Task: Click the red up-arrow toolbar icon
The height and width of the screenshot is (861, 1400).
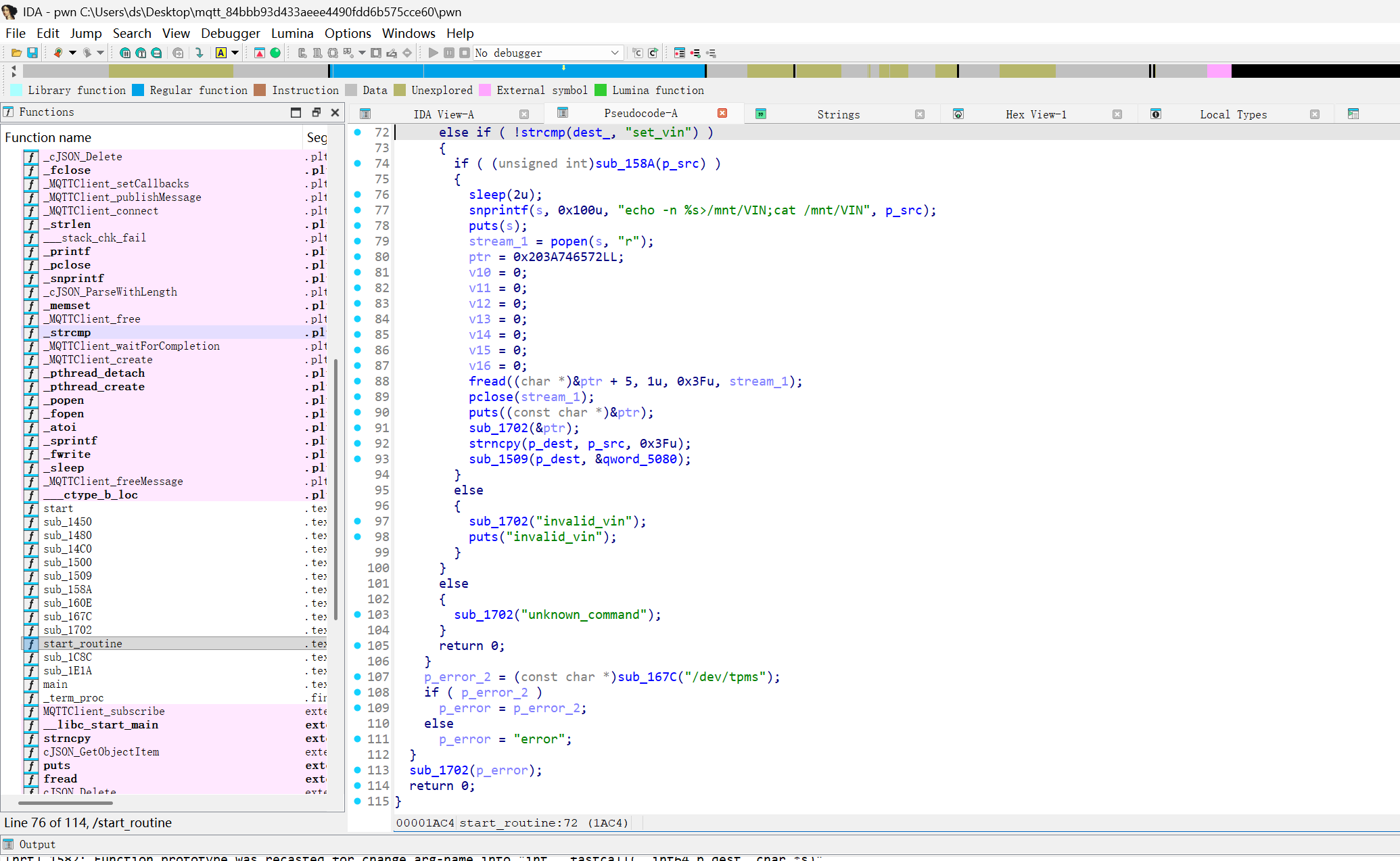Action: click(260, 53)
